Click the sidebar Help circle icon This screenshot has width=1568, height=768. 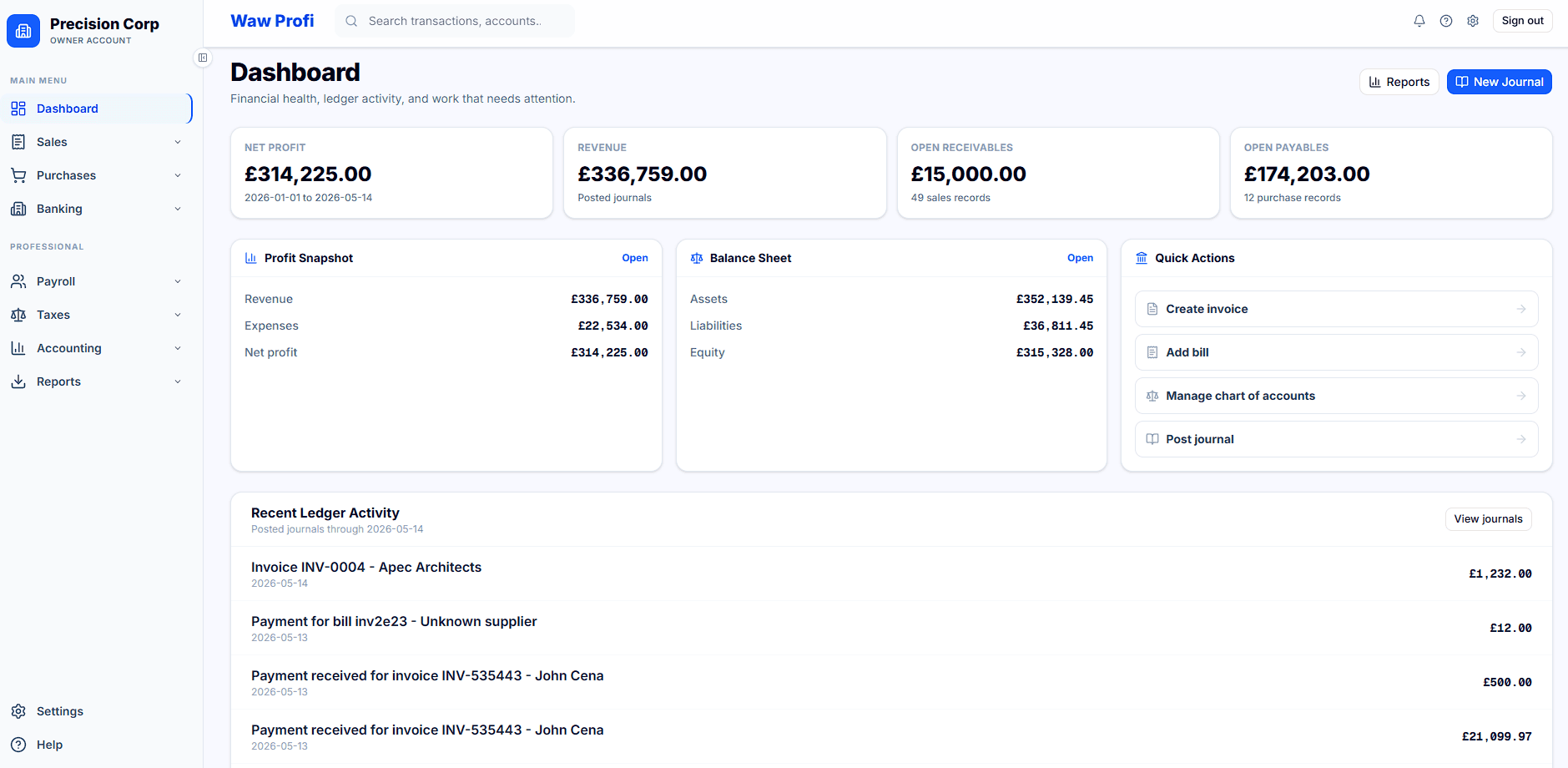[x=18, y=745]
